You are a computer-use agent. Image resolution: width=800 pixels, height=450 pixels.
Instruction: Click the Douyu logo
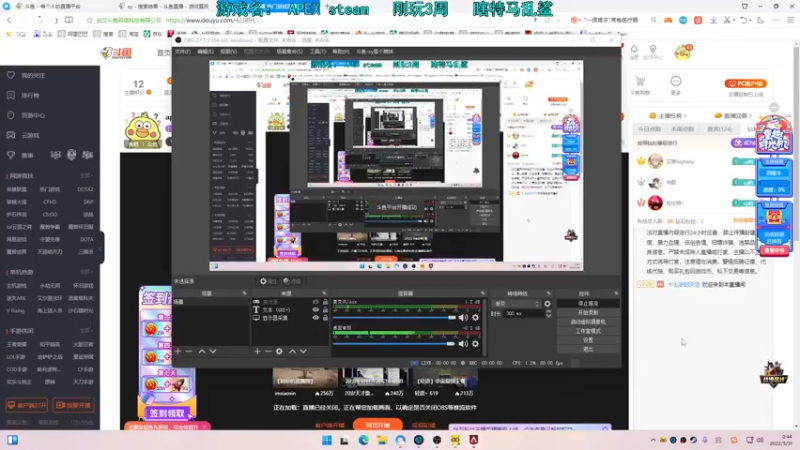point(116,53)
